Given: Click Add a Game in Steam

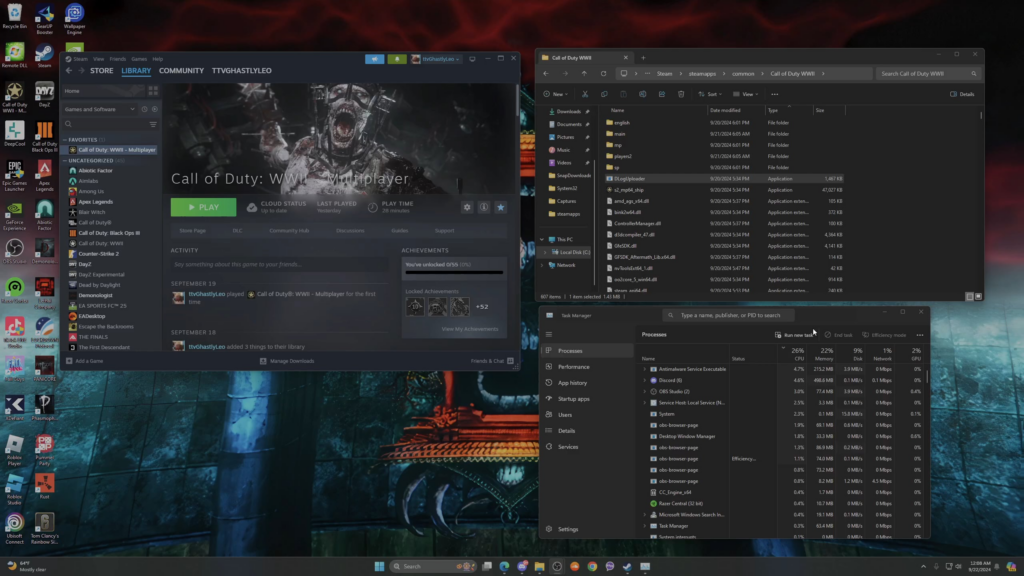Looking at the screenshot, I should click(85, 361).
